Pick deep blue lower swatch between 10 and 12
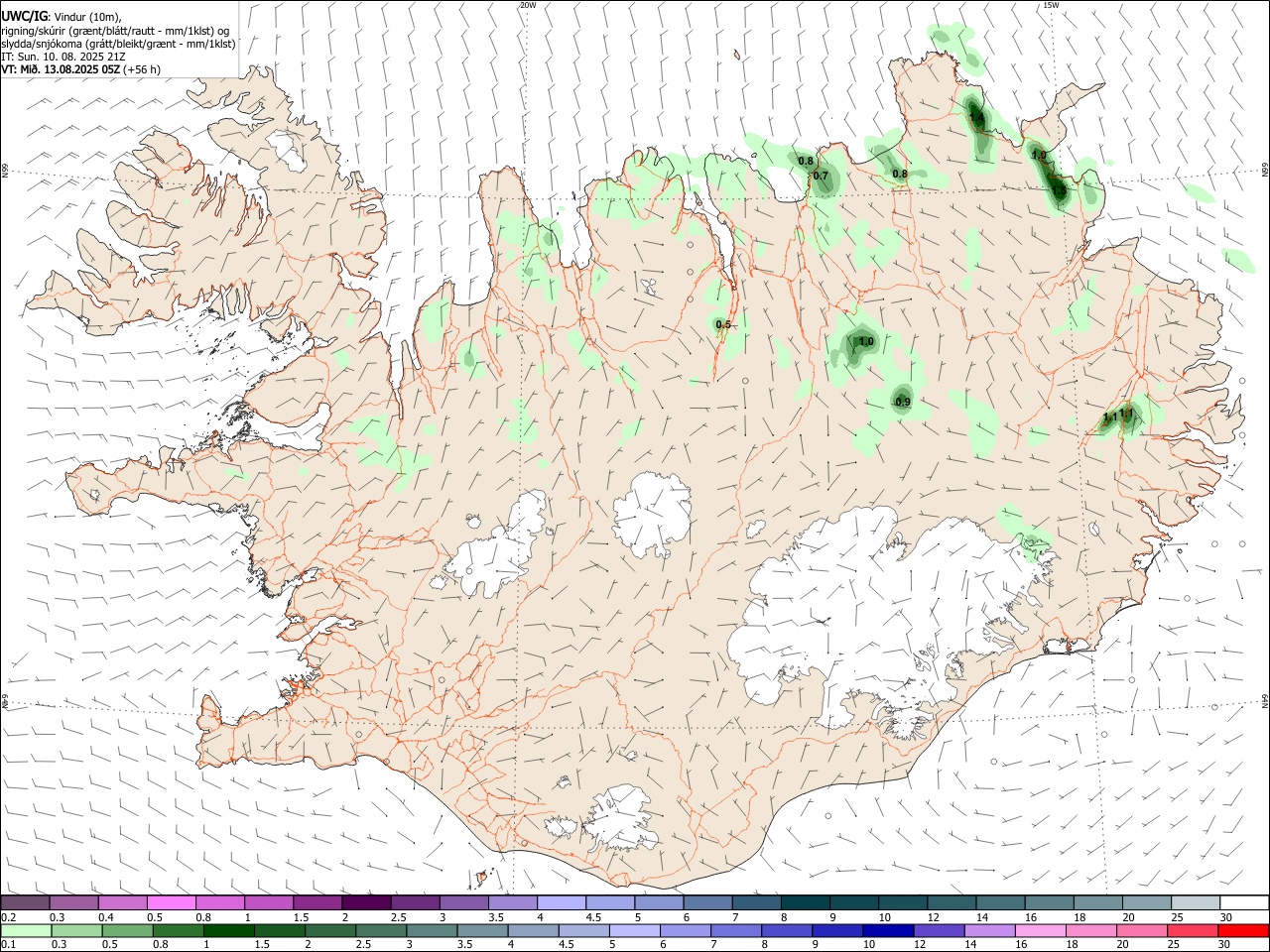Screen dimensions: 1270x952 click(888, 930)
